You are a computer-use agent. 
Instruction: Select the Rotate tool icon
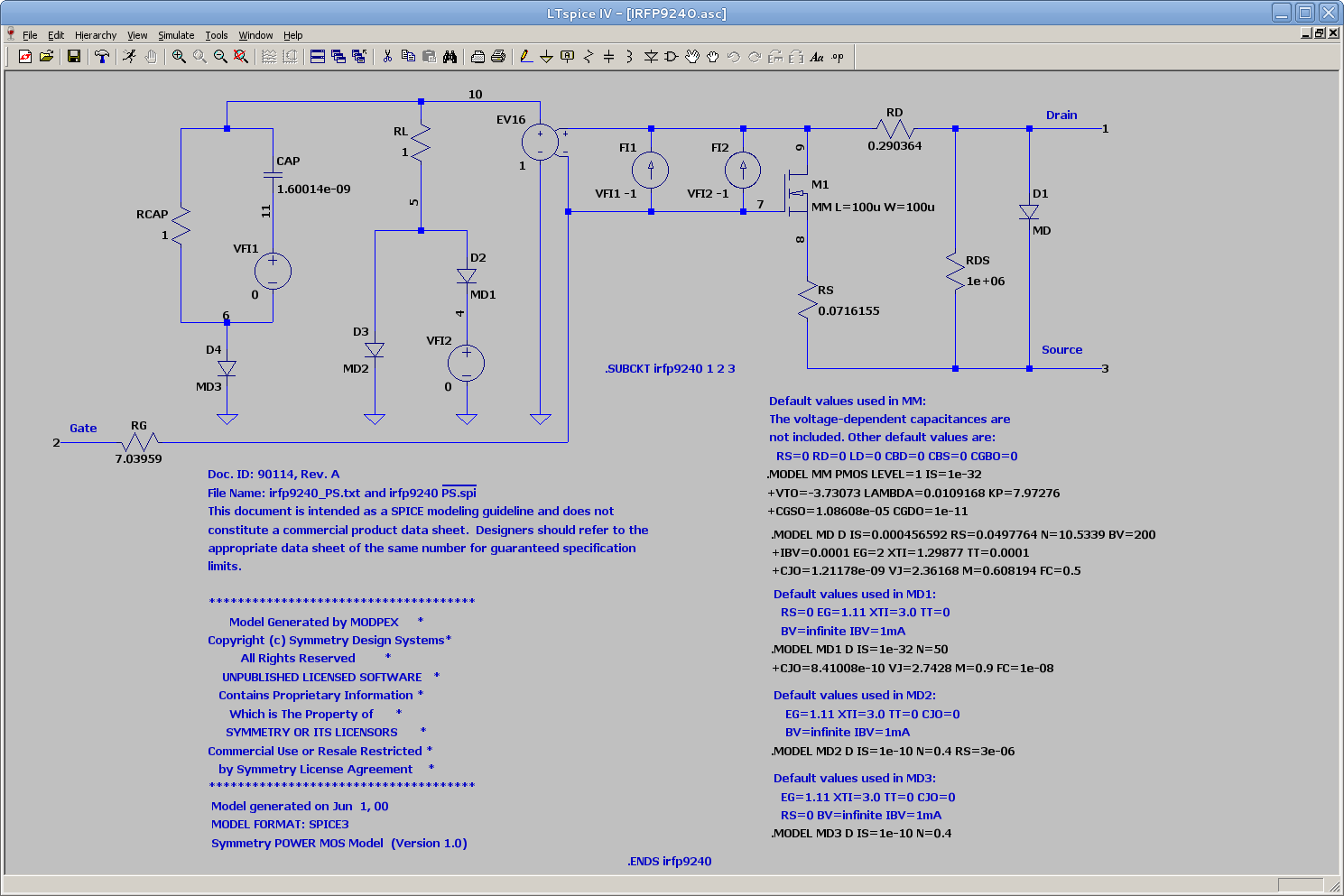click(x=775, y=57)
